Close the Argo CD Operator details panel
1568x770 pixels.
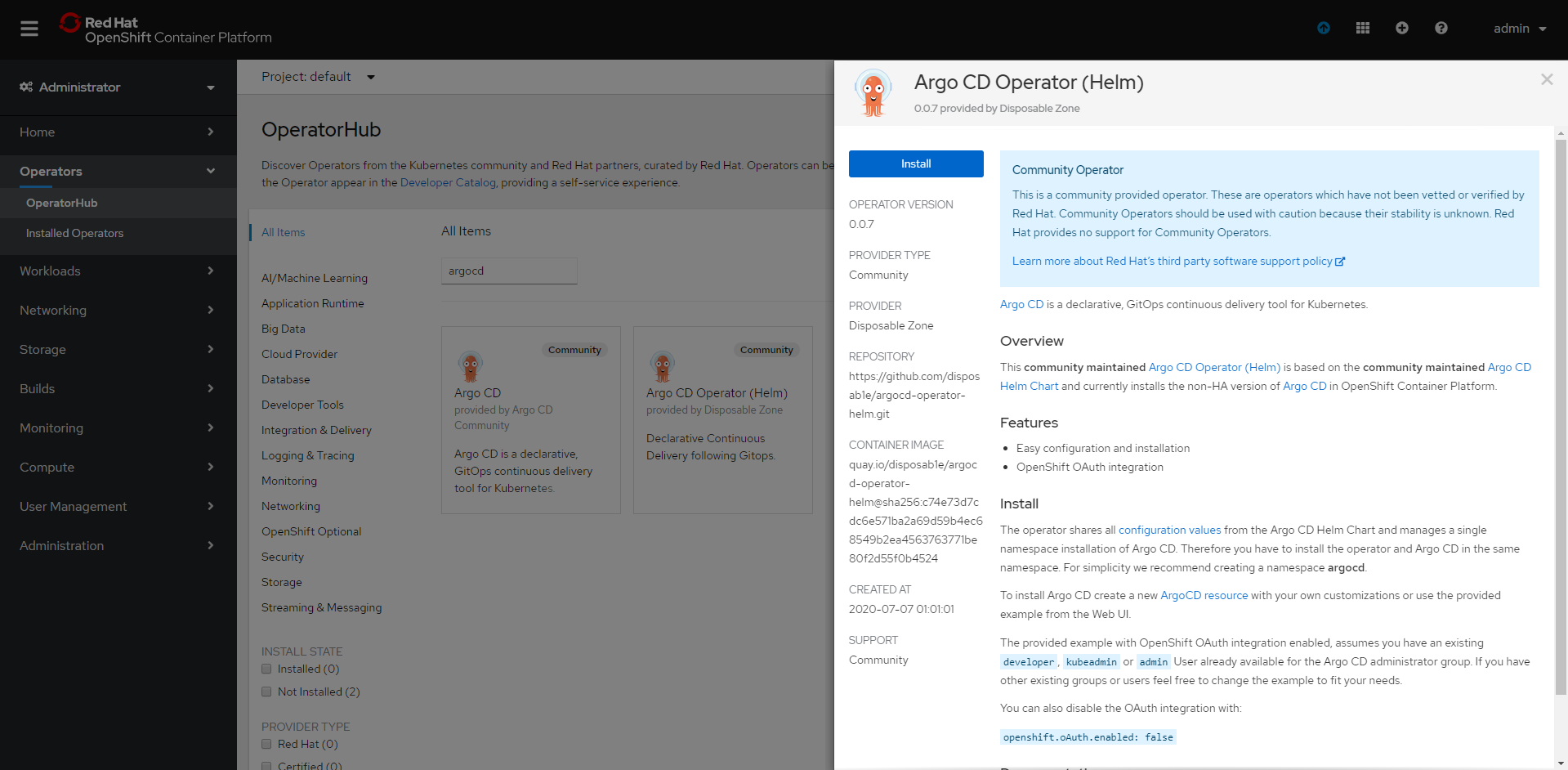tap(1547, 79)
